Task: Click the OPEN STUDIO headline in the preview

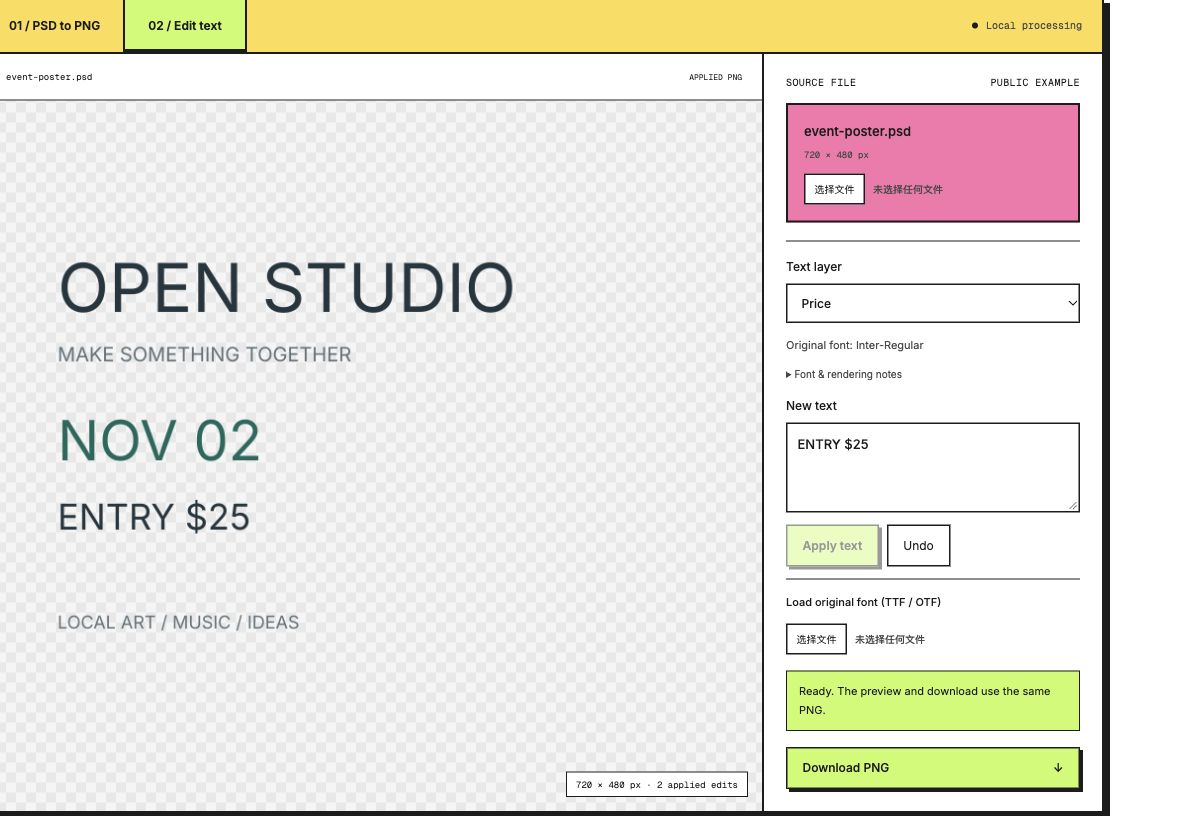Action: click(287, 288)
